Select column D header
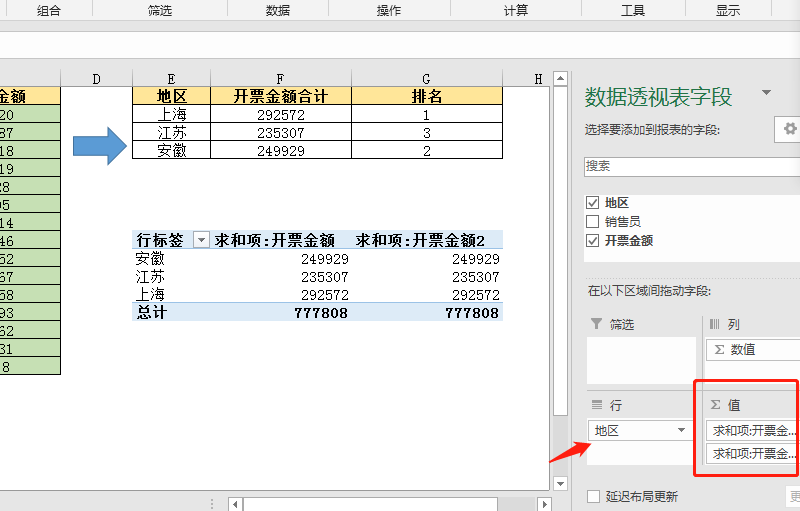Image resolution: width=800 pixels, height=511 pixels. 96,79
